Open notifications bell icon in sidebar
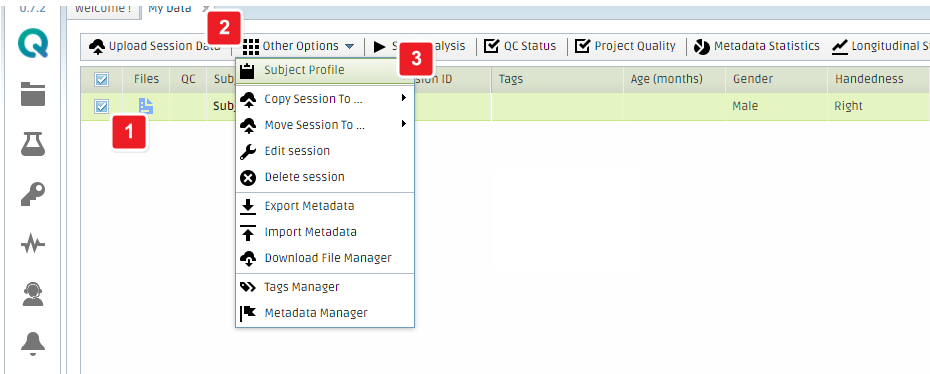The width and height of the screenshot is (930, 374). point(33,344)
